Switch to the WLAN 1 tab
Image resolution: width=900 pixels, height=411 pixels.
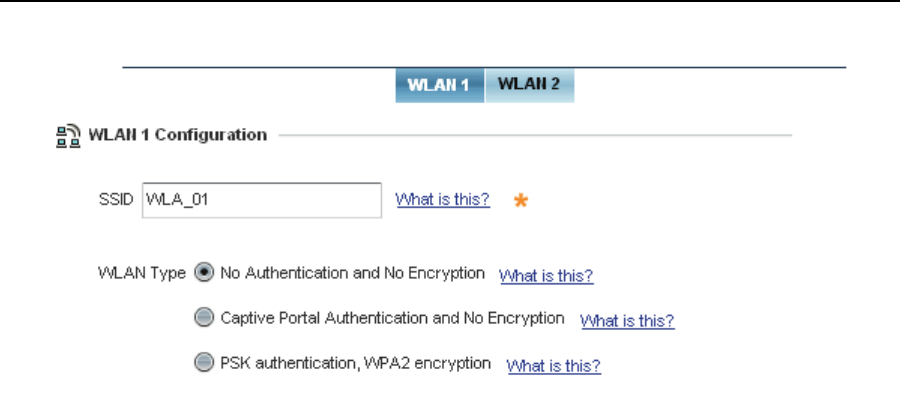439,84
